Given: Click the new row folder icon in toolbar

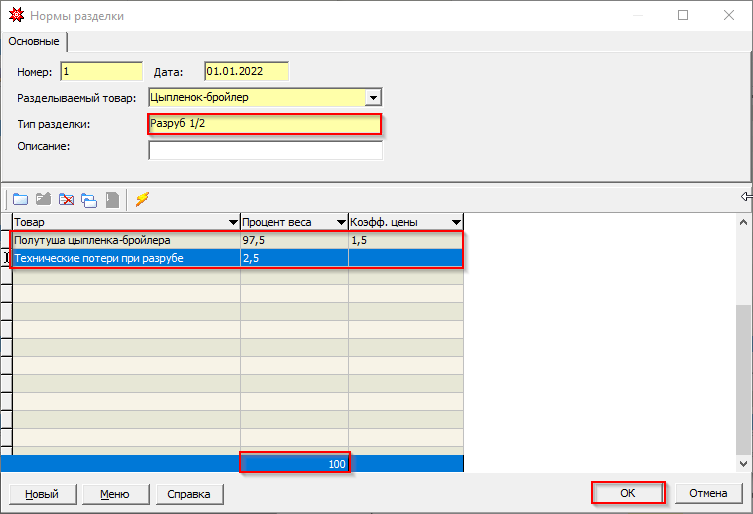Looking at the screenshot, I should point(20,199).
